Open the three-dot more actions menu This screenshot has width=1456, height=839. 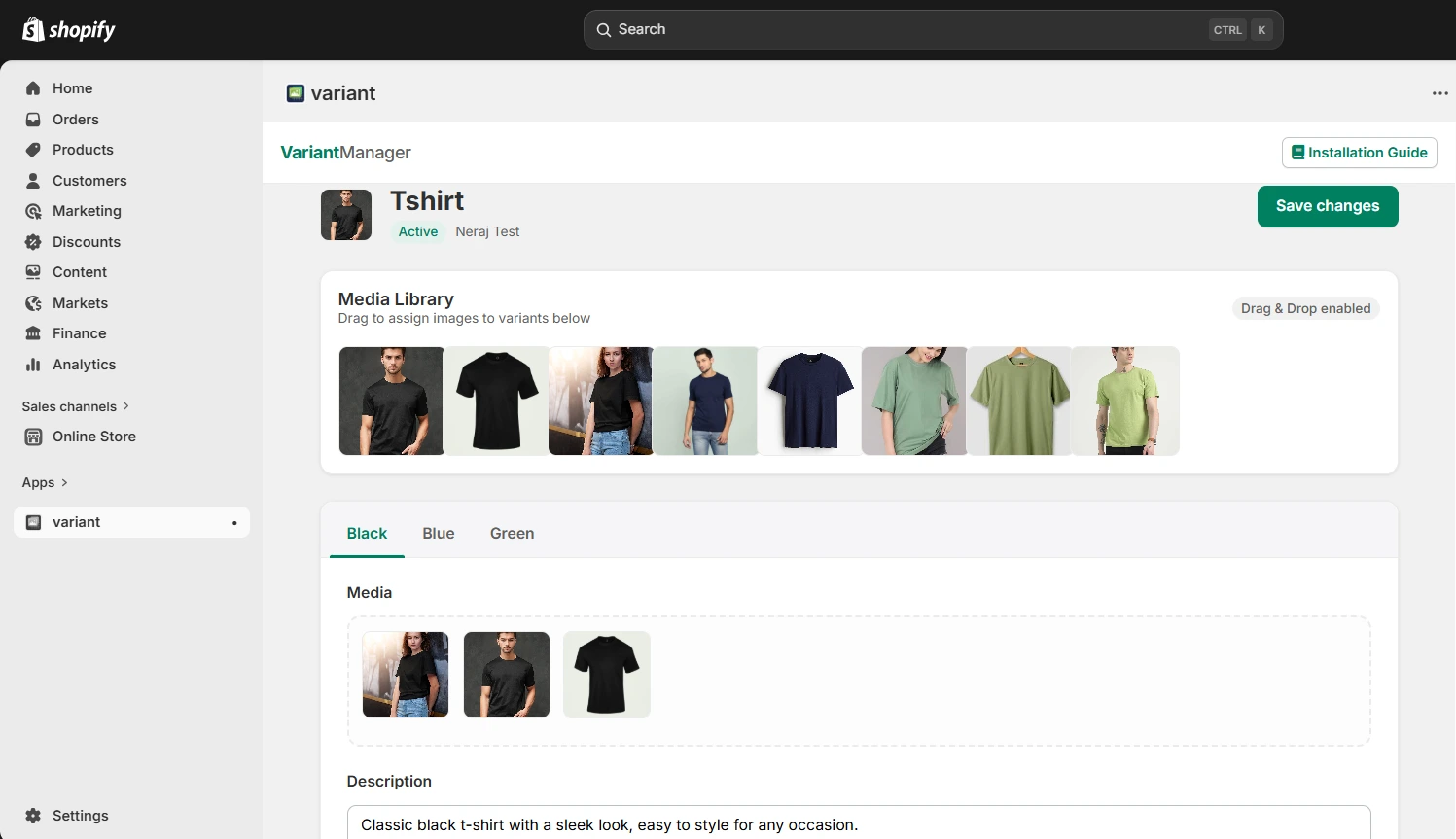tap(1439, 93)
